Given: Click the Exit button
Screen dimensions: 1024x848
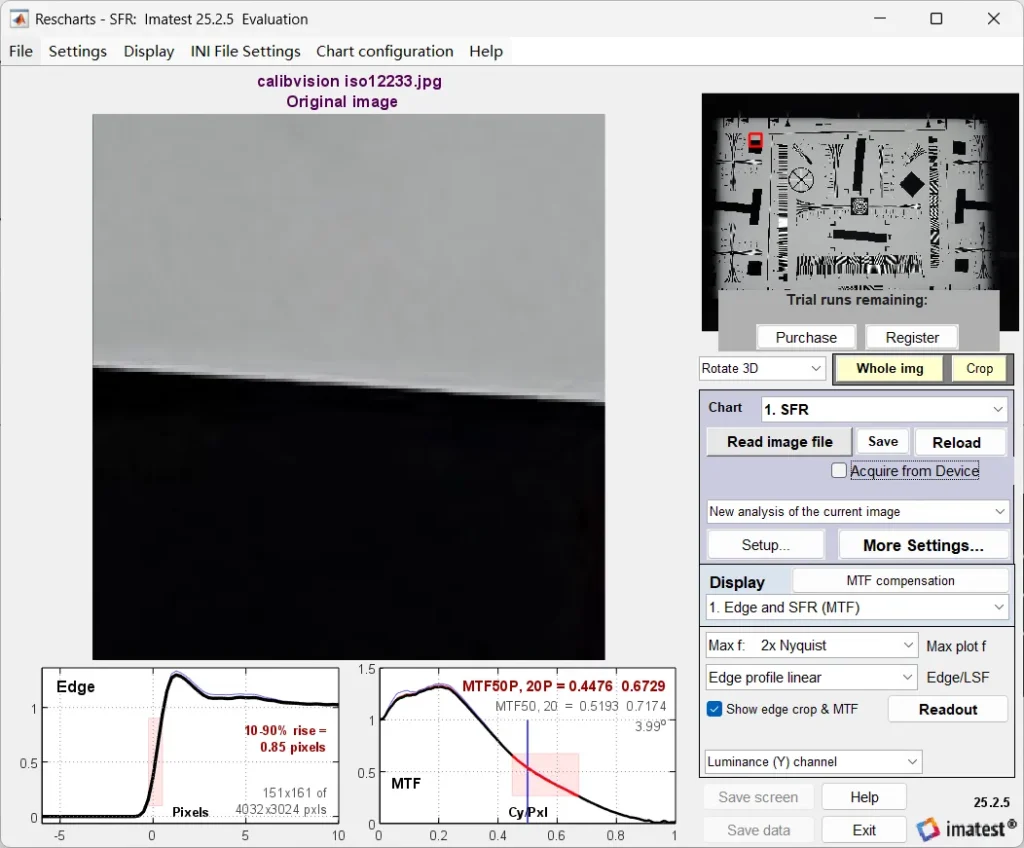Looking at the screenshot, I should click(864, 830).
